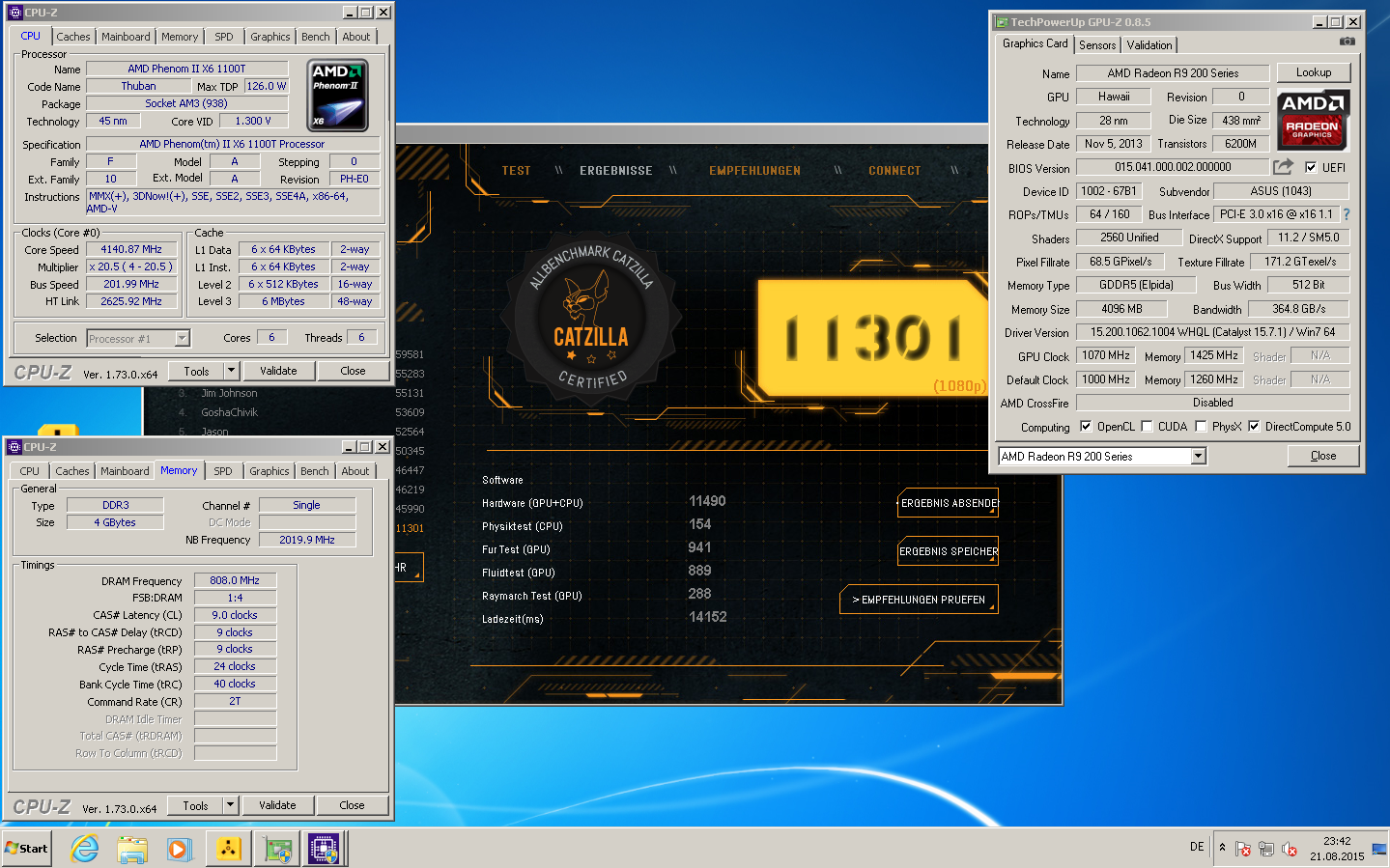This screenshot has height=868, width=1390.
Task: Click the Start button
Action: click(x=27, y=849)
